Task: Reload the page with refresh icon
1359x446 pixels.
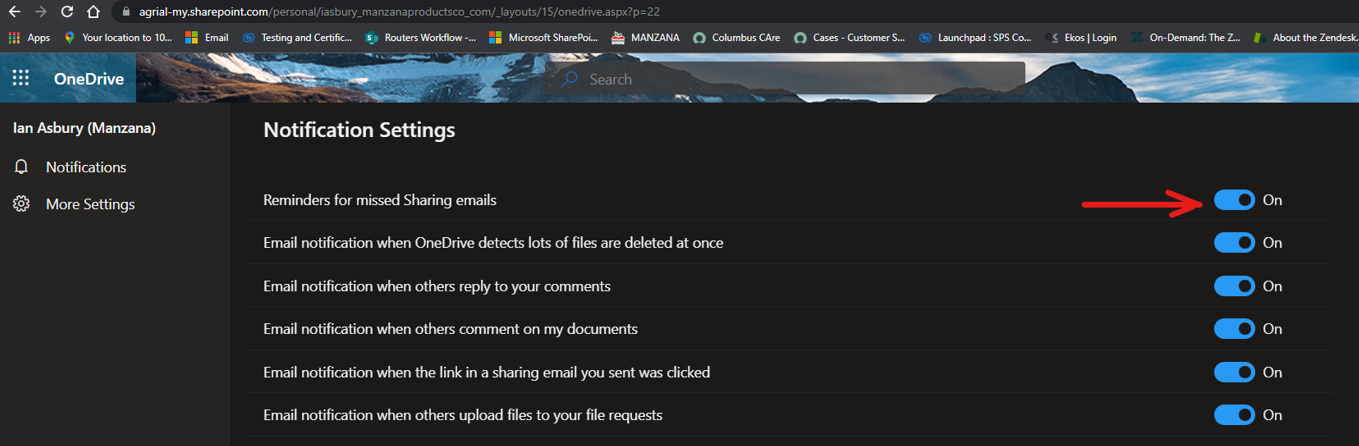Action: [x=67, y=12]
